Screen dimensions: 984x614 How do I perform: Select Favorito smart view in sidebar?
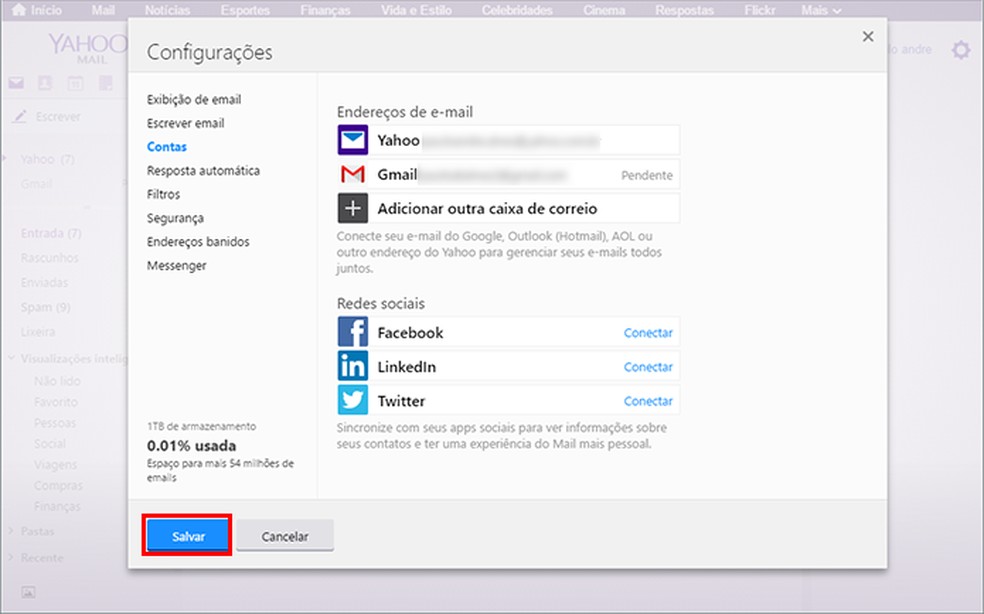pos(56,402)
